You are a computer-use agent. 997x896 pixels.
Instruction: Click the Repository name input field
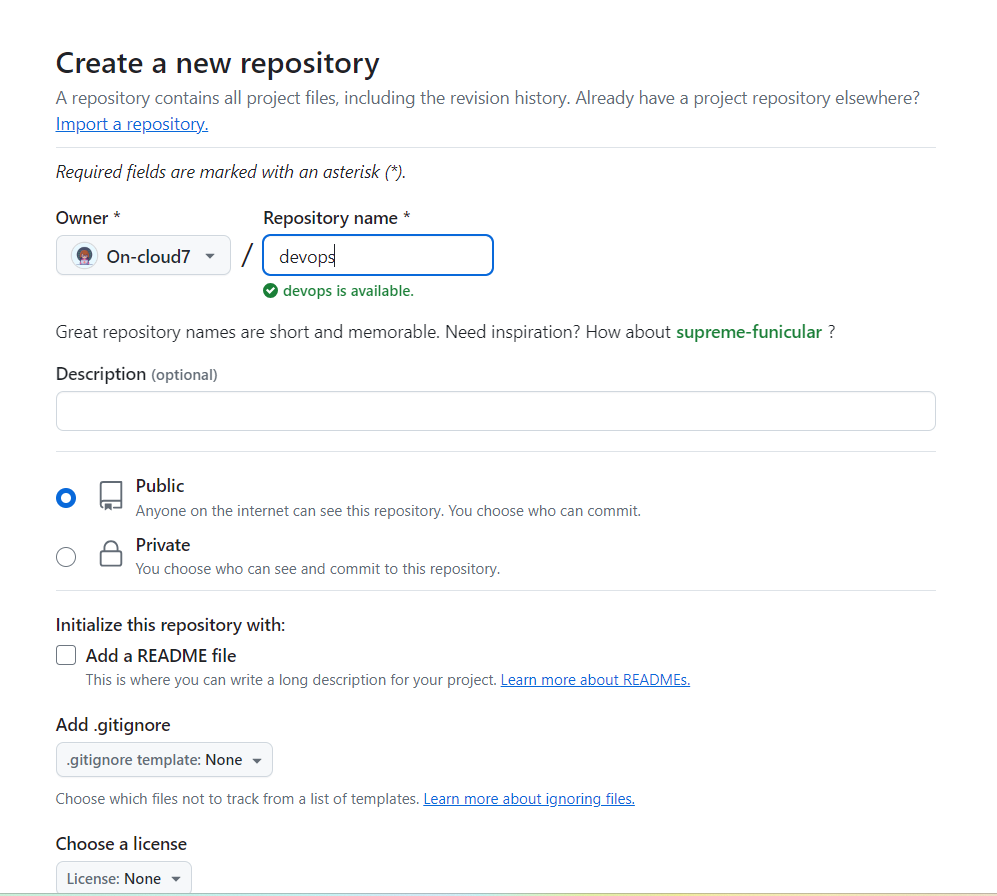point(378,256)
